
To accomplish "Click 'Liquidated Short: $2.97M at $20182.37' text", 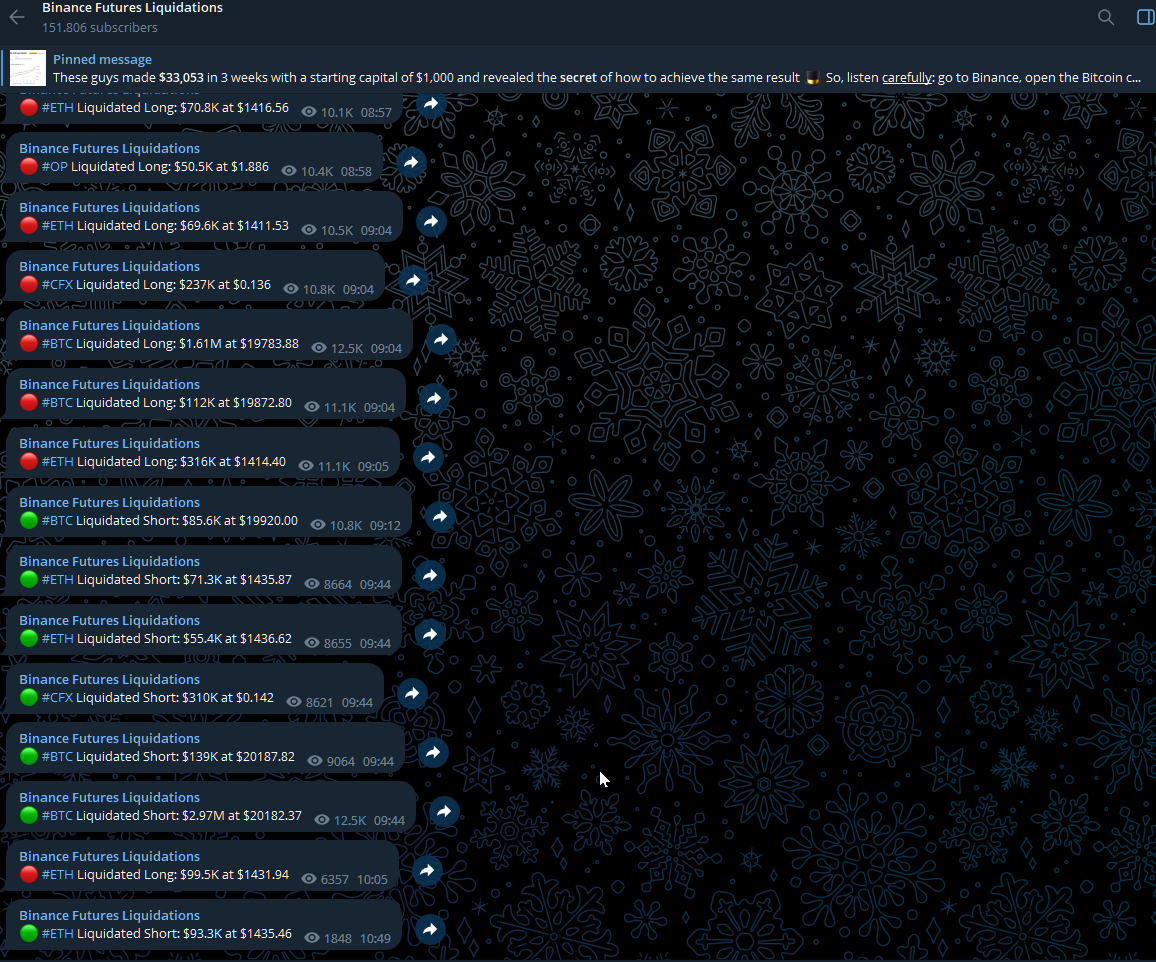I will (189, 815).
